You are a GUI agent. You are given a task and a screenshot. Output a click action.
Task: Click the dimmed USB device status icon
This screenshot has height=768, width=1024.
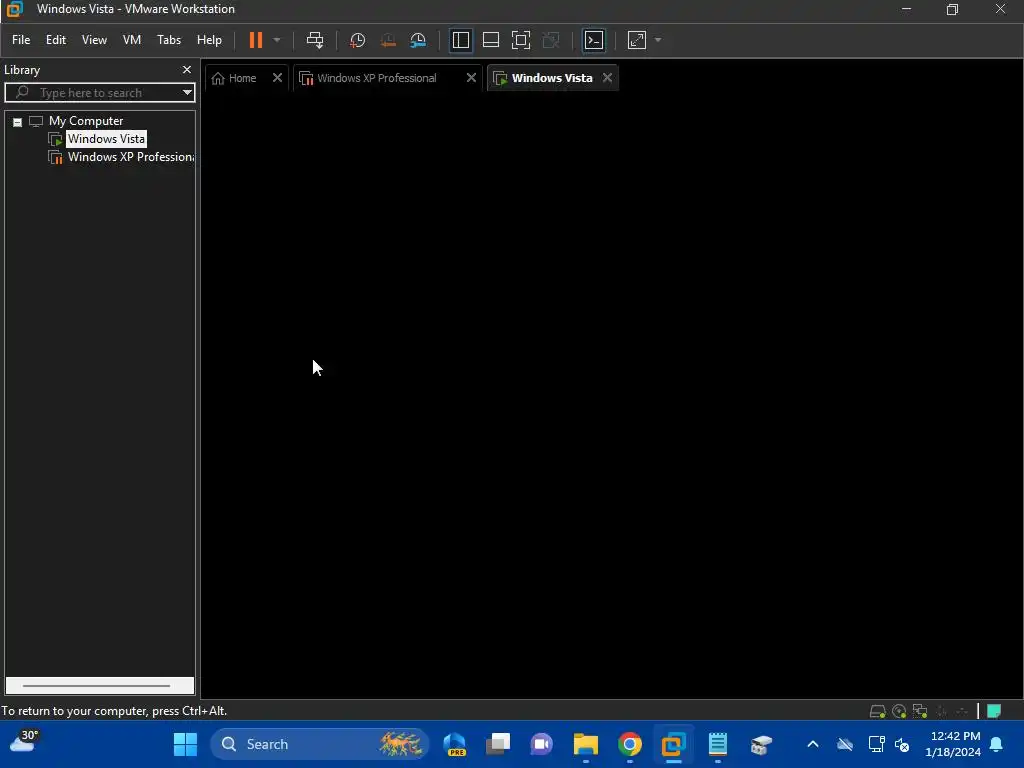[961, 711]
